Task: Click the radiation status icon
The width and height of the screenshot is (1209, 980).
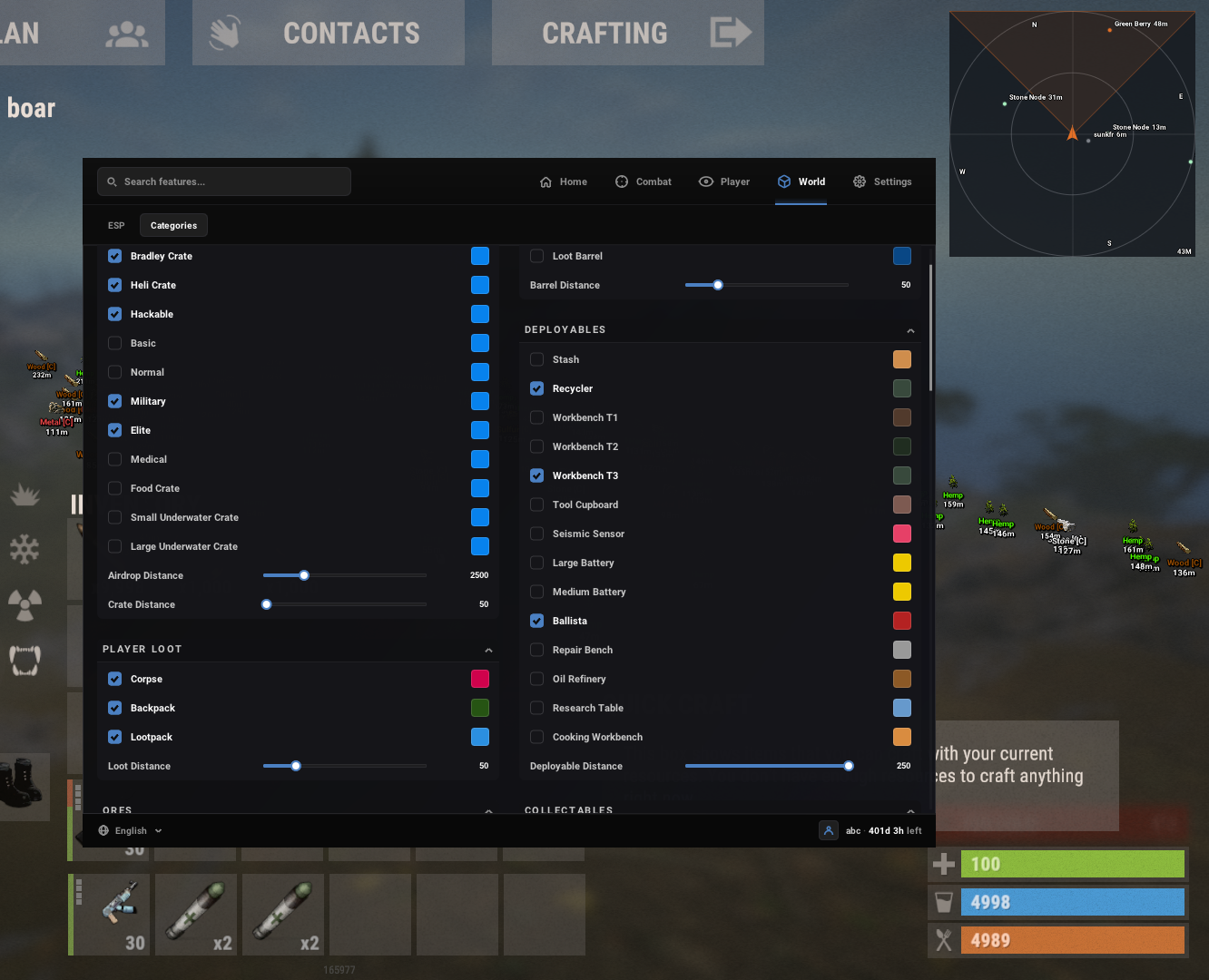Action: pos(25,604)
